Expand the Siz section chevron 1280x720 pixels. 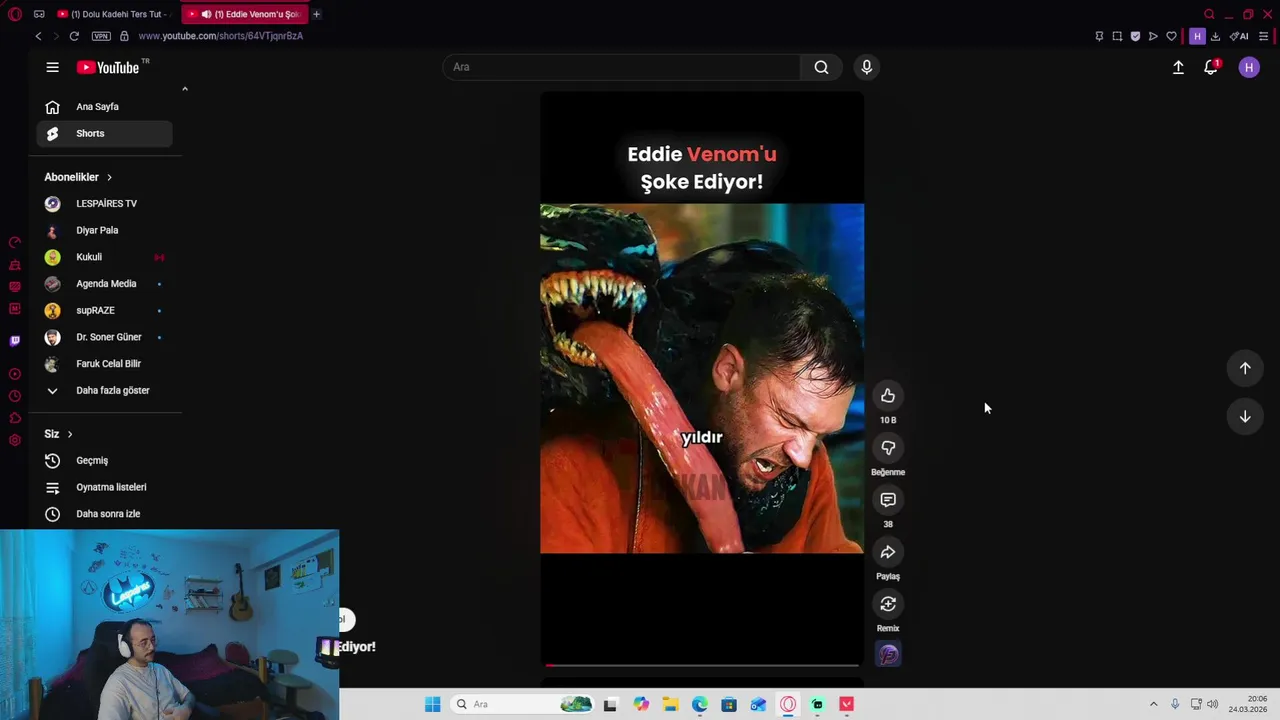click(69, 434)
